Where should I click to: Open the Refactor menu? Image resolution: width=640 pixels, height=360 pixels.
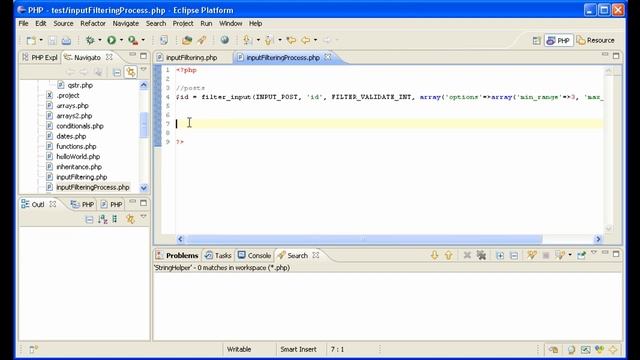pyautogui.click(x=93, y=24)
